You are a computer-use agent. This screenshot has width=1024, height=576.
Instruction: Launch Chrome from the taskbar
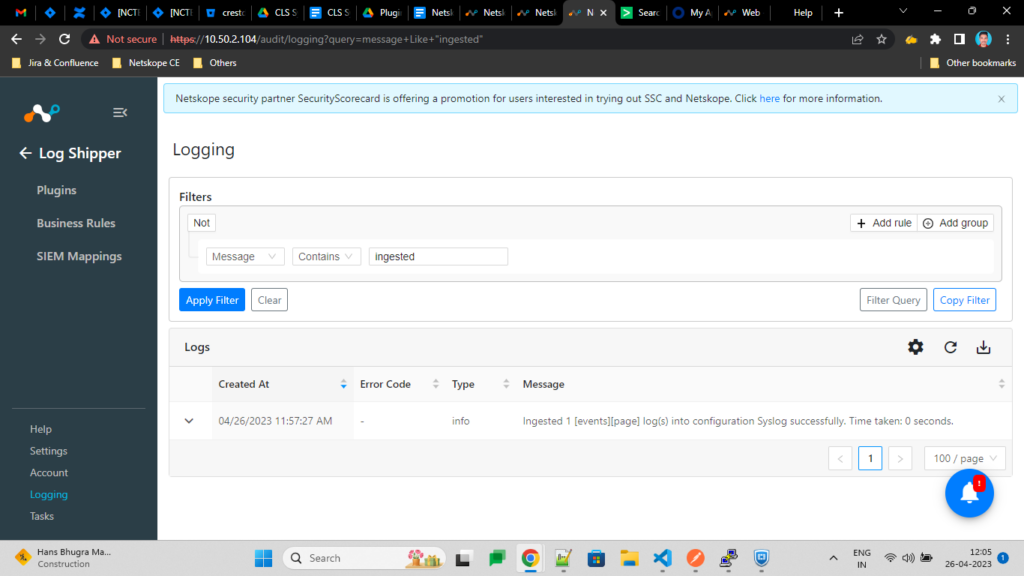[530, 558]
